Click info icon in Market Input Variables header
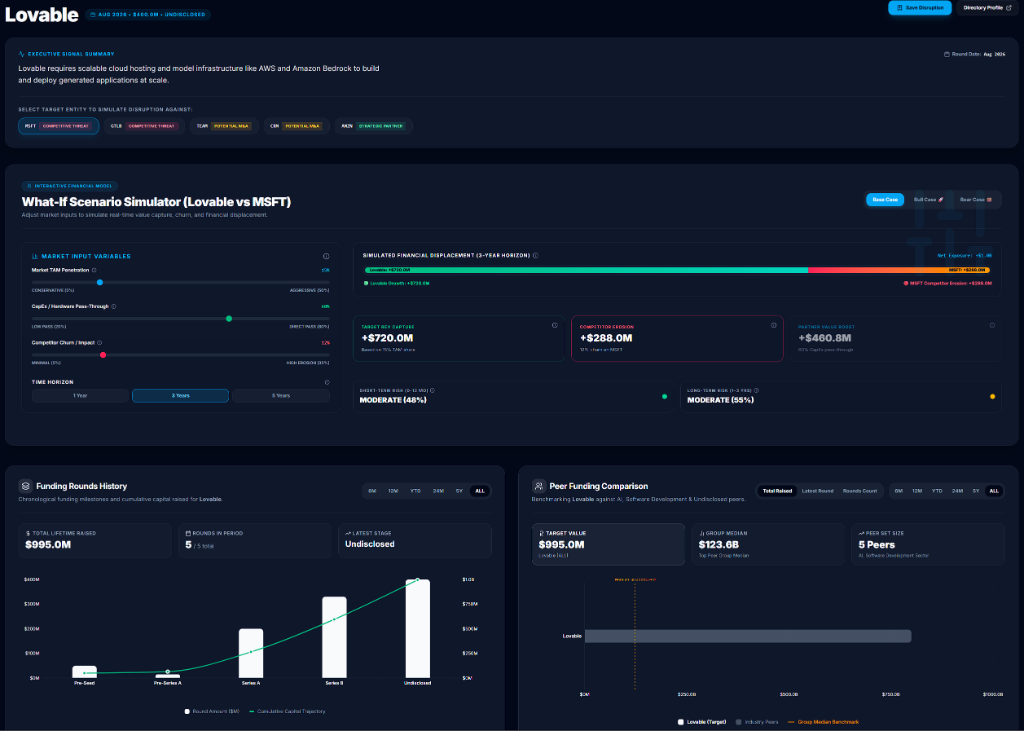Screen dimensions: 1024x731 326,256
